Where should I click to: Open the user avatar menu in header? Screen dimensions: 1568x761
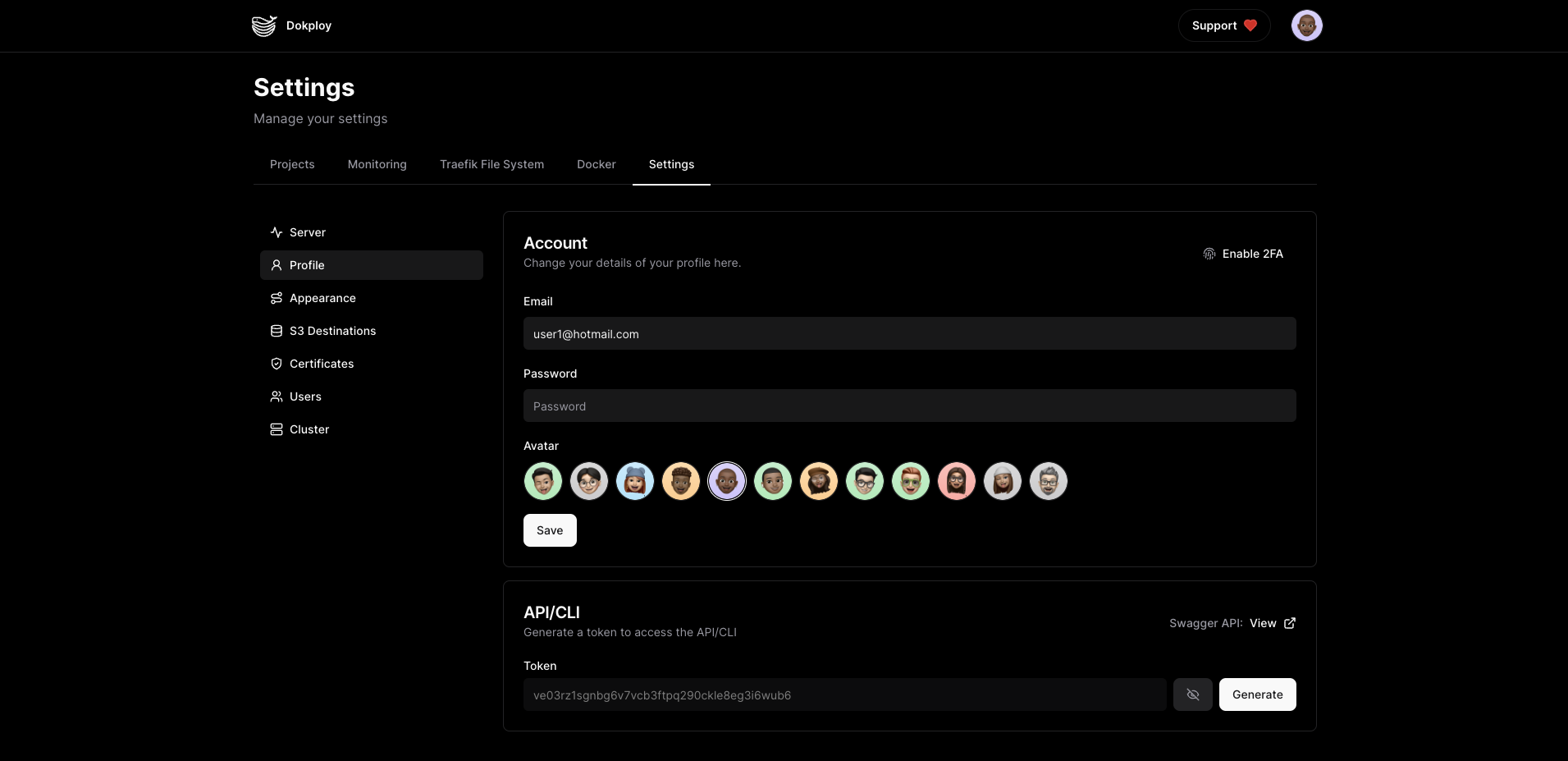[1306, 25]
